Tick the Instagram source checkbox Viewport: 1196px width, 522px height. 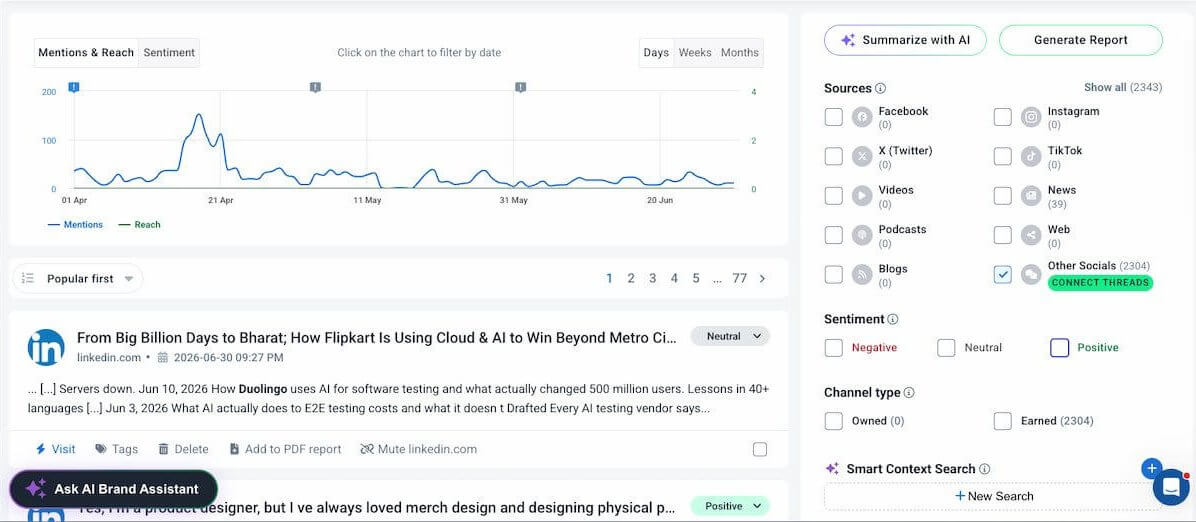click(1002, 117)
